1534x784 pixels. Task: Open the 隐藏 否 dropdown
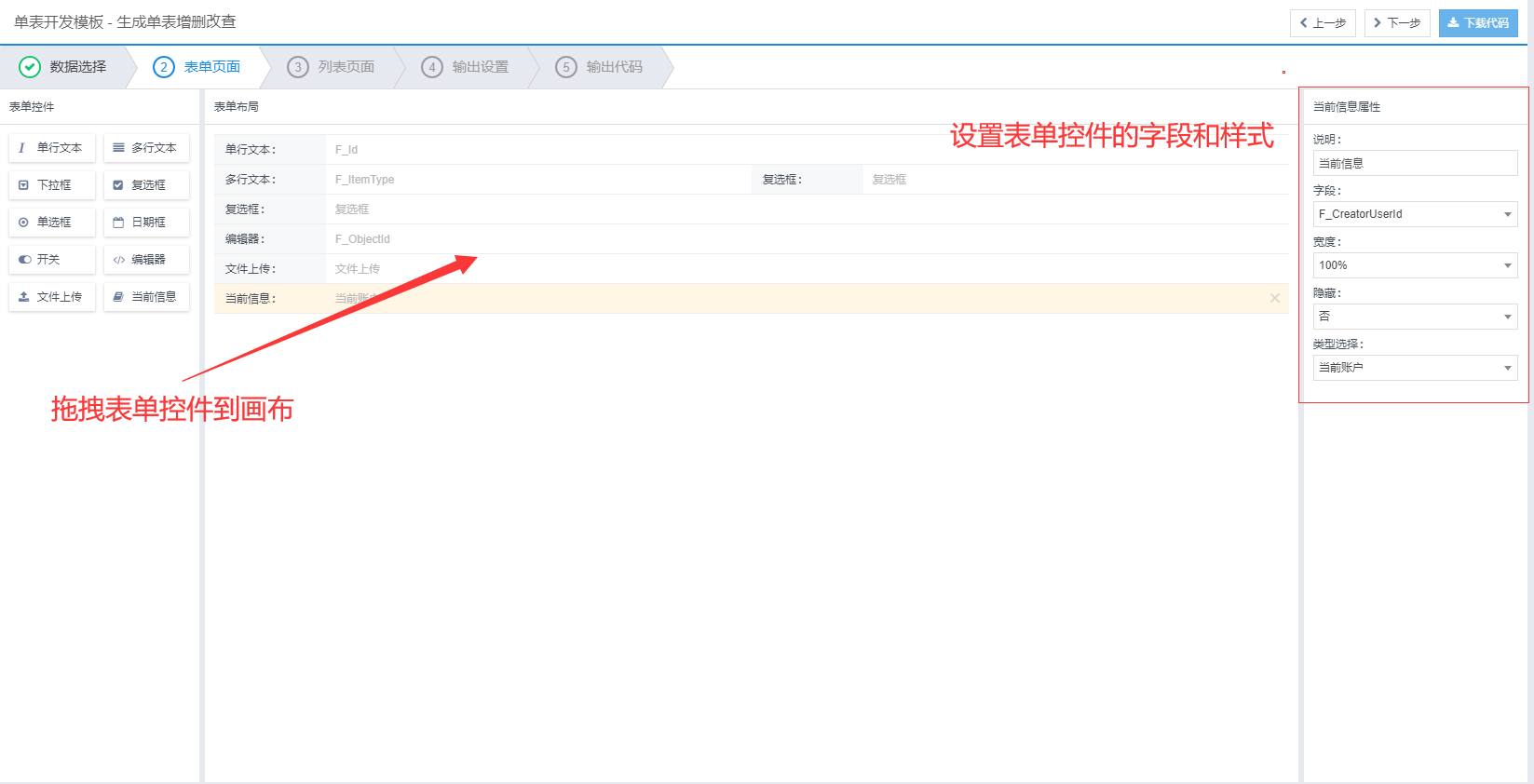click(1415, 317)
